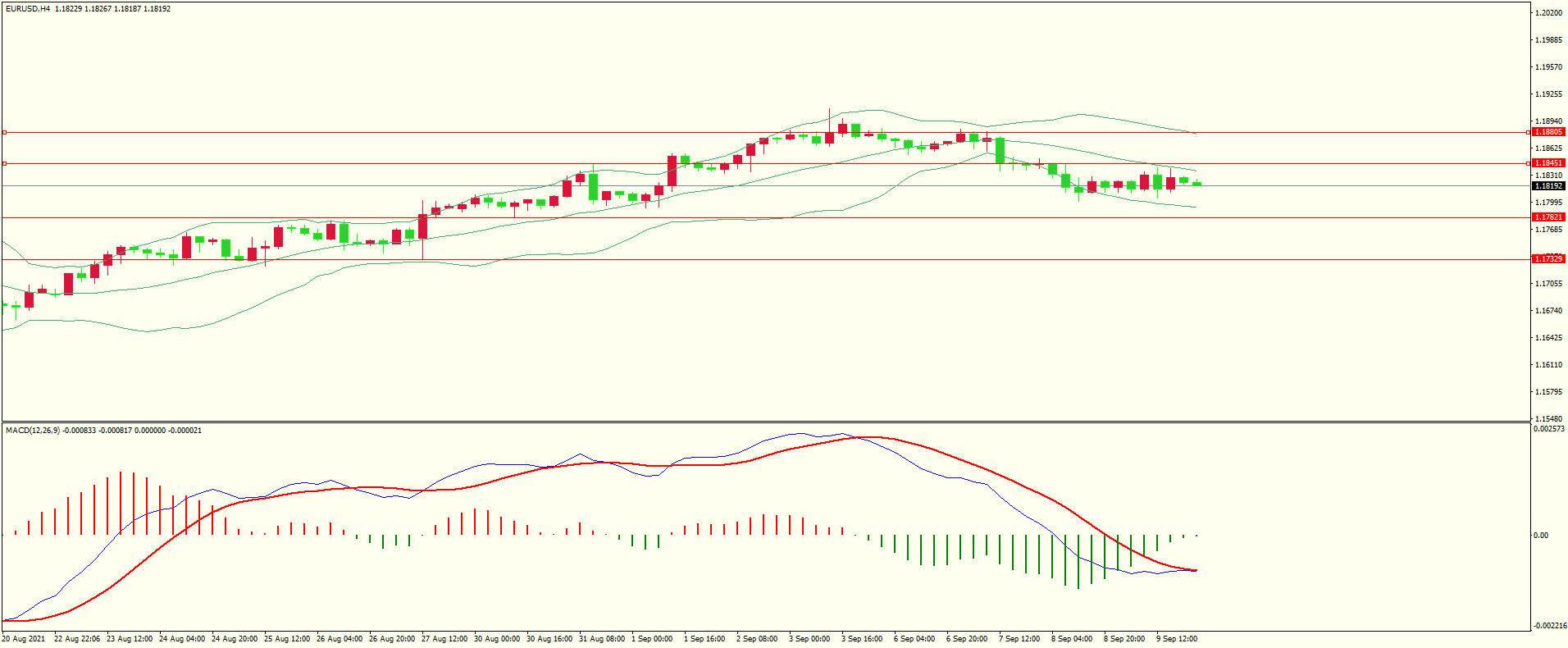Select the red 1.18451 price label
Viewport: 1568px width, 648px height.
point(1548,163)
